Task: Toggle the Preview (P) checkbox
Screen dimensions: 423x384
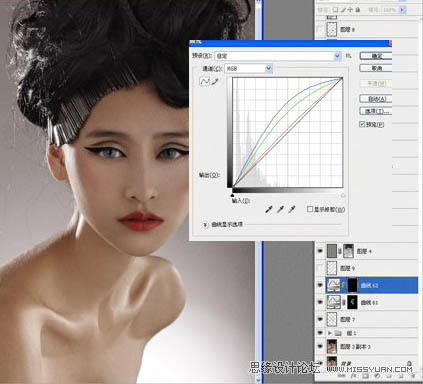Action: point(362,124)
